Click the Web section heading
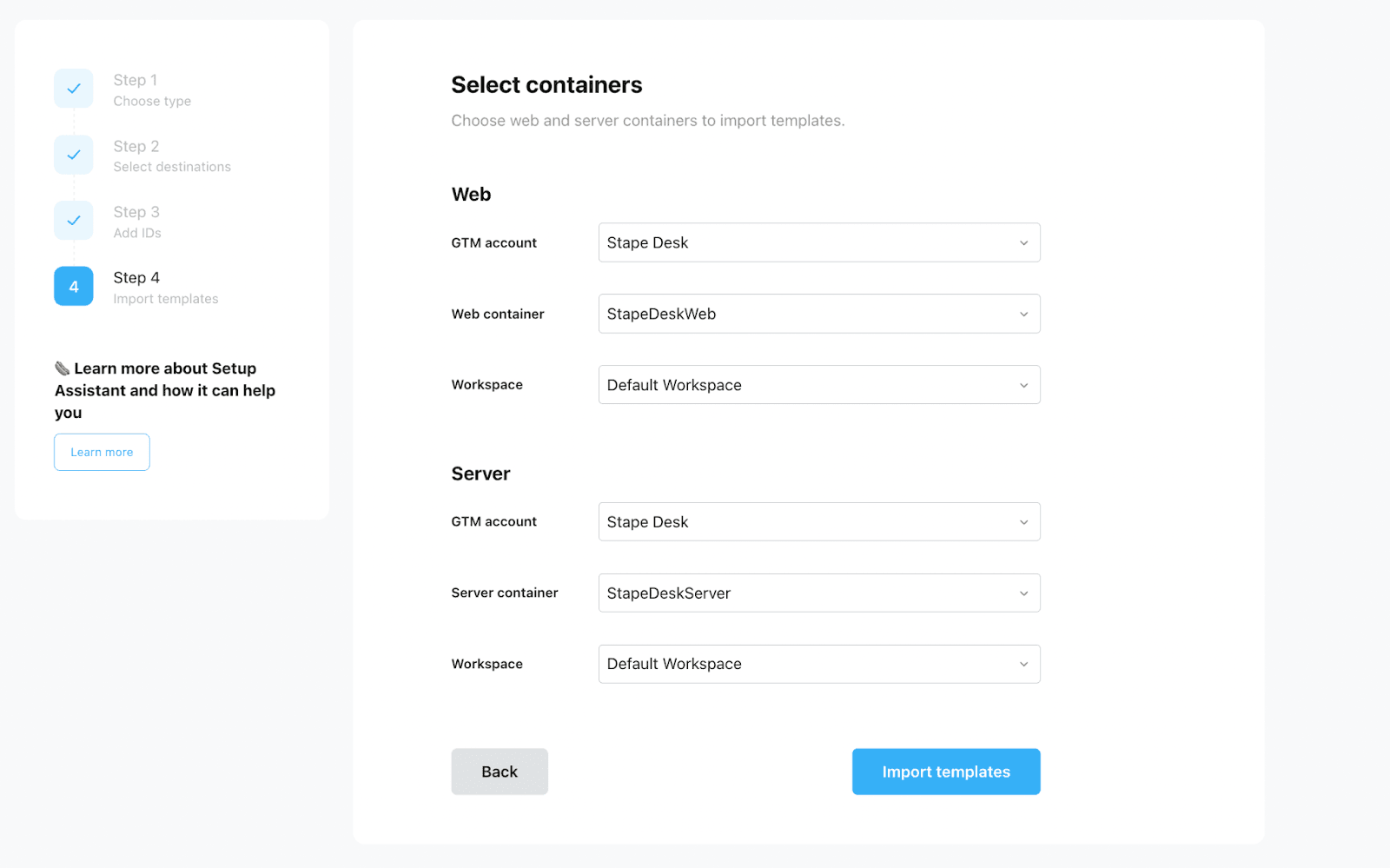The width and height of the screenshot is (1390, 868). [471, 195]
